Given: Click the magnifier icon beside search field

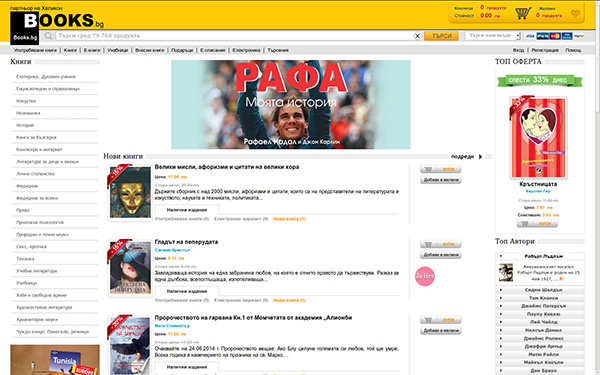Looking at the screenshot, I should pos(48,36).
